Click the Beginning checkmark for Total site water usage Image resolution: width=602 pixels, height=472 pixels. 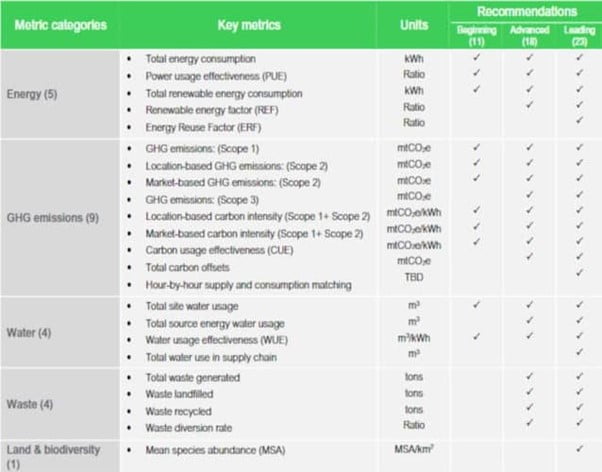pyautogui.click(x=477, y=304)
